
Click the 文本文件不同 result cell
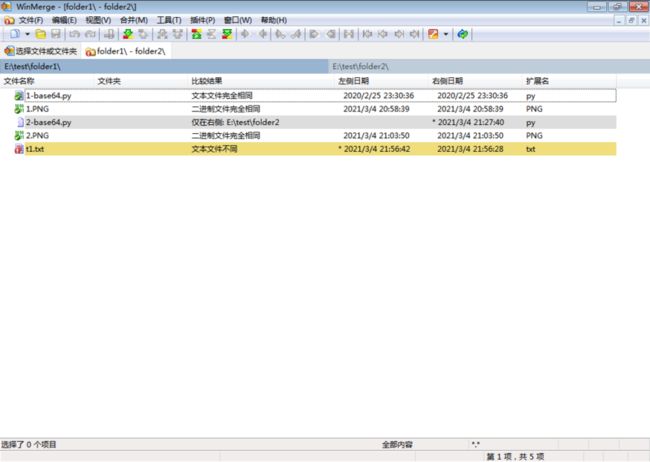coord(214,149)
